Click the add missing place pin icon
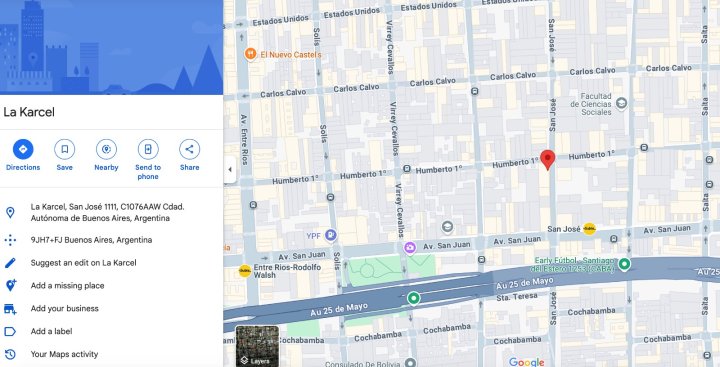The height and width of the screenshot is (367, 720). point(10,285)
